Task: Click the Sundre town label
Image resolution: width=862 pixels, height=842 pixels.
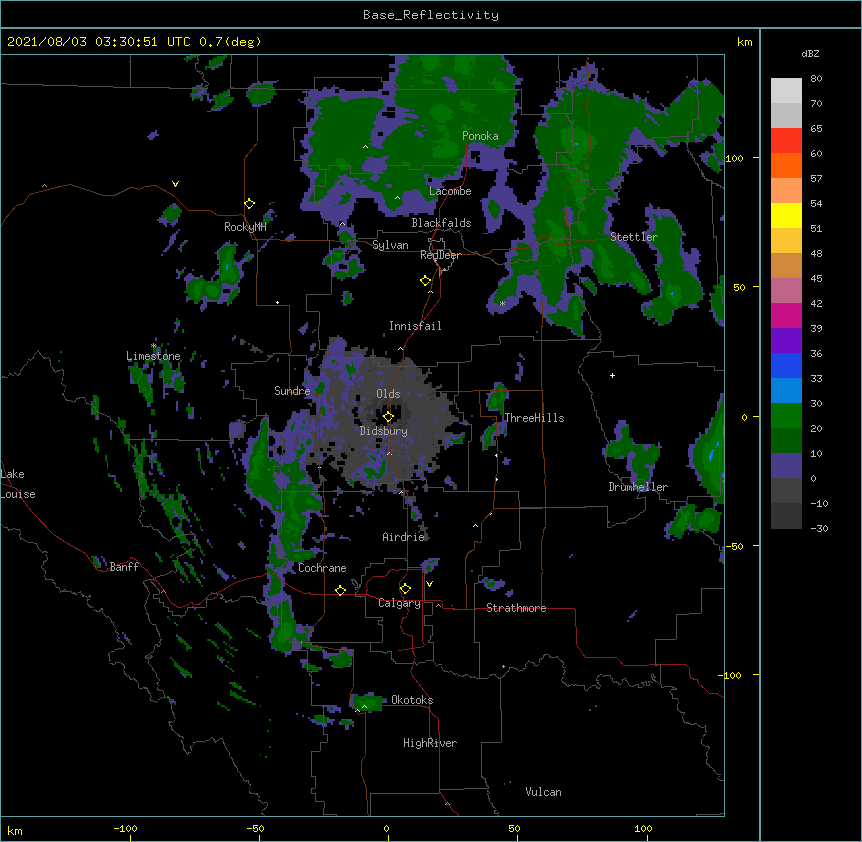Action: (x=292, y=391)
